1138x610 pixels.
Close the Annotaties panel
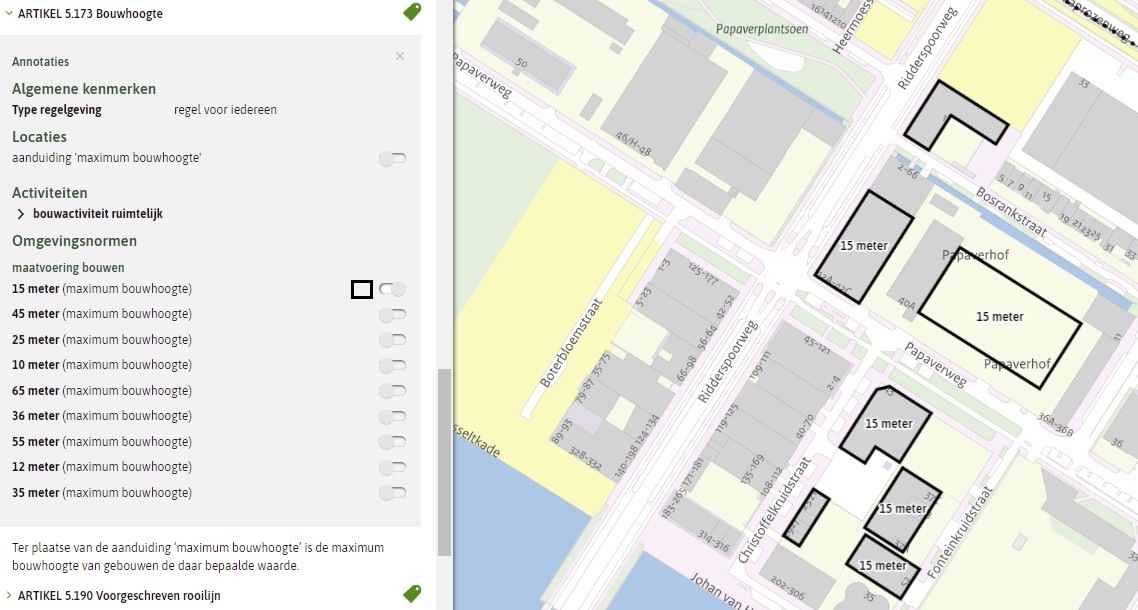[x=400, y=56]
